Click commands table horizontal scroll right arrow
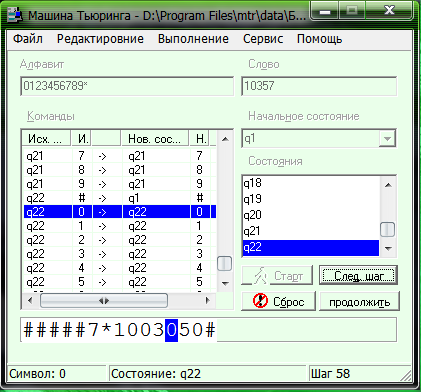Viewport: 421px width, 392px height. coord(208,301)
